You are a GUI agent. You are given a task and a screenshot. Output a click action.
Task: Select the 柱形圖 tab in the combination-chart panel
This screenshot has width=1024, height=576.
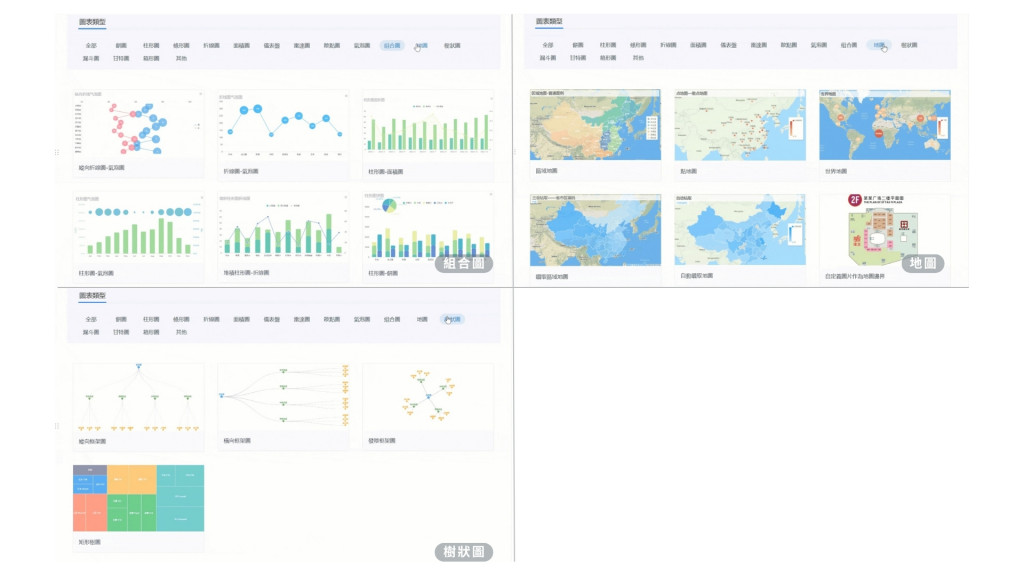coord(151,46)
